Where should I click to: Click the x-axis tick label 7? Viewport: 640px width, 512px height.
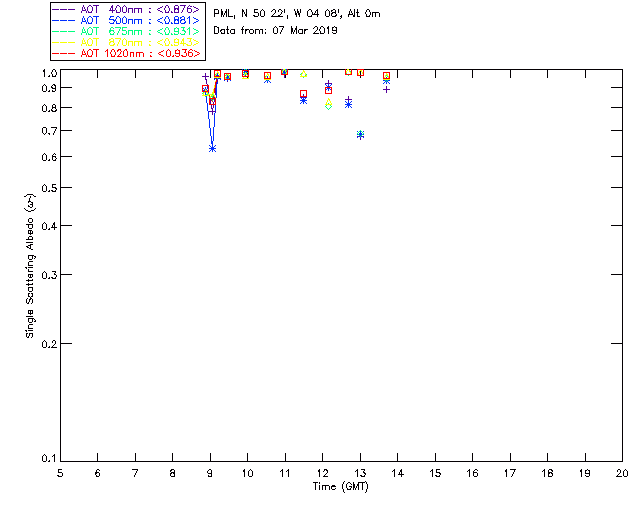135,473
